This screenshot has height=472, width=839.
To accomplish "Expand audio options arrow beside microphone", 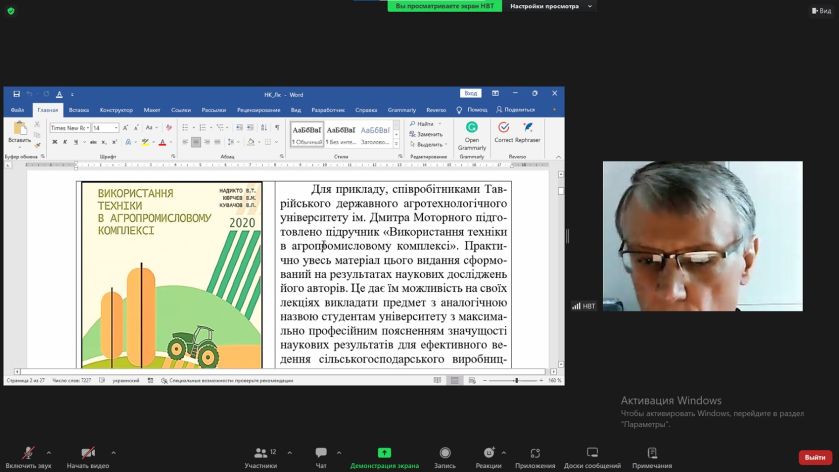I will tap(49, 452).
